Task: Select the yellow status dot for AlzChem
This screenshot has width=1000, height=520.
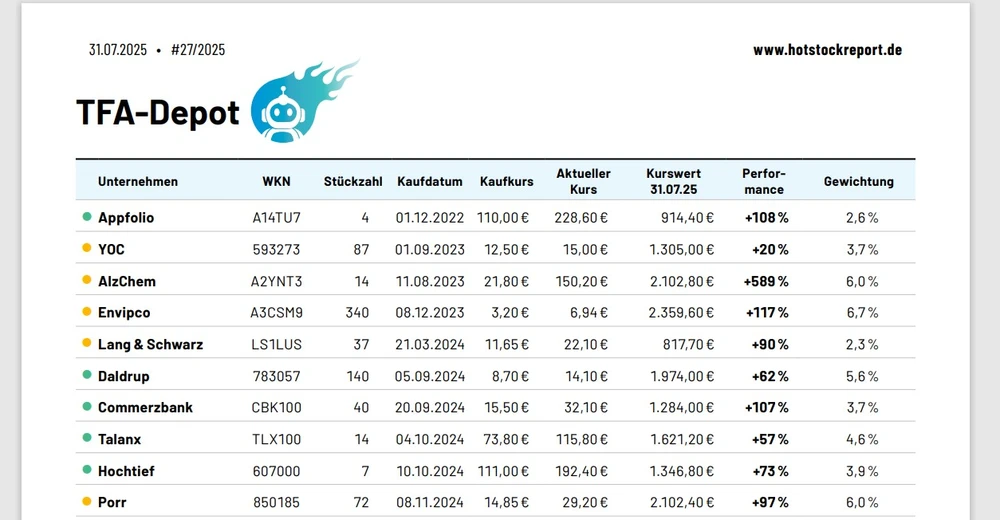Action: (87, 281)
